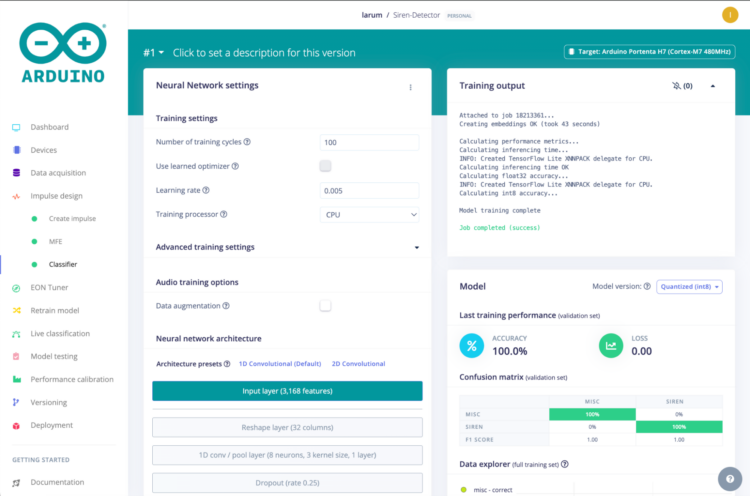Image resolution: width=750 pixels, height=496 pixels.
Task: Select 1D Convolutional (Default) preset
Action: click(x=280, y=364)
